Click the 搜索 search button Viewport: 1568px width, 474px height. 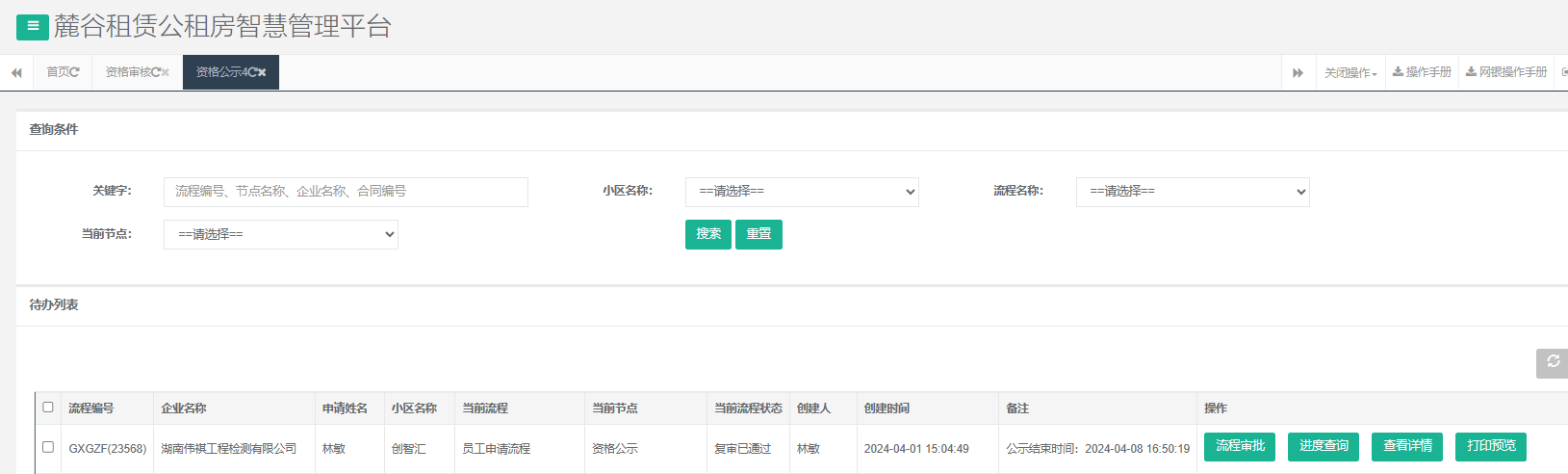[707, 234]
